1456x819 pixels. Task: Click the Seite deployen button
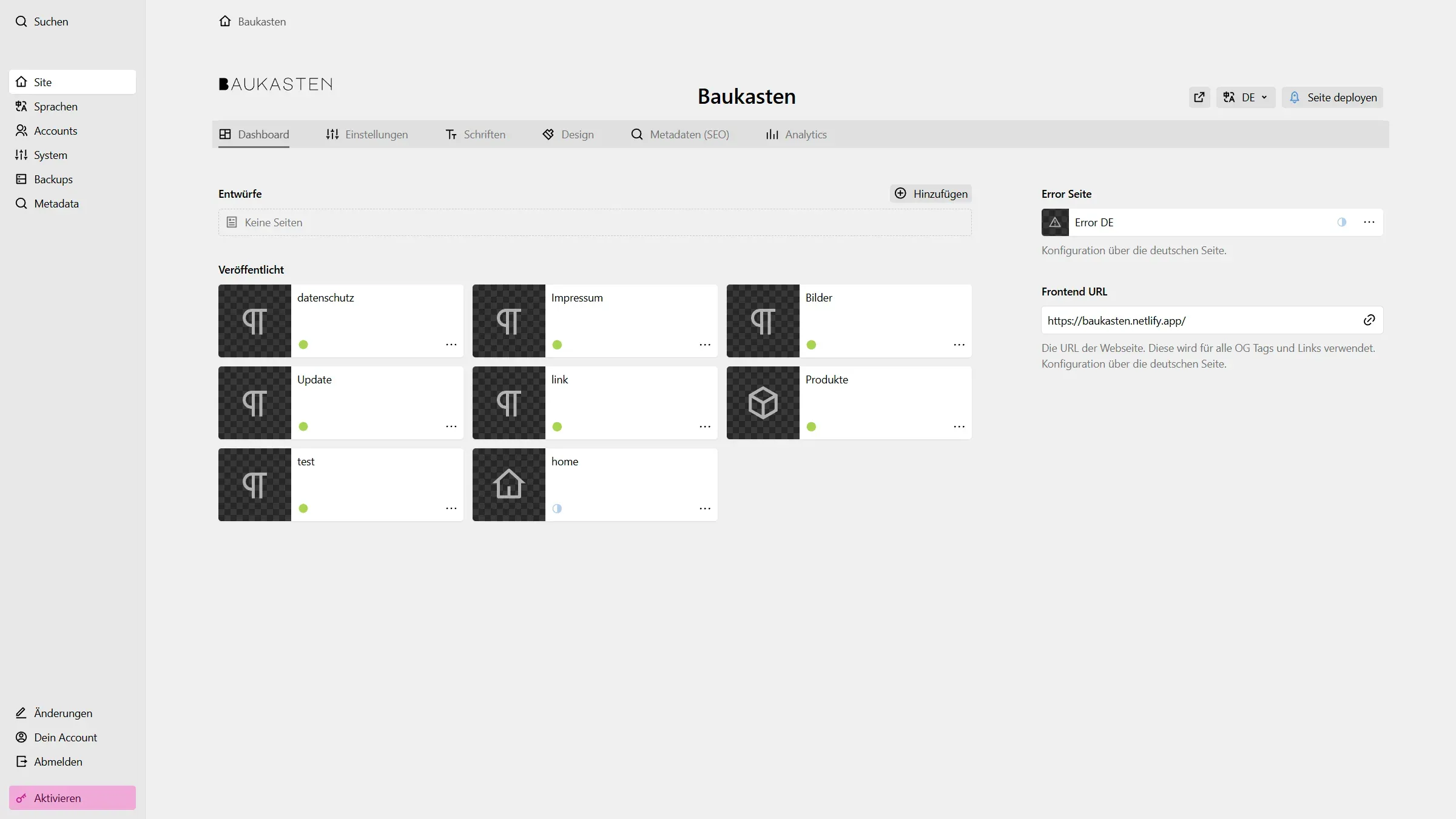(x=1332, y=97)
